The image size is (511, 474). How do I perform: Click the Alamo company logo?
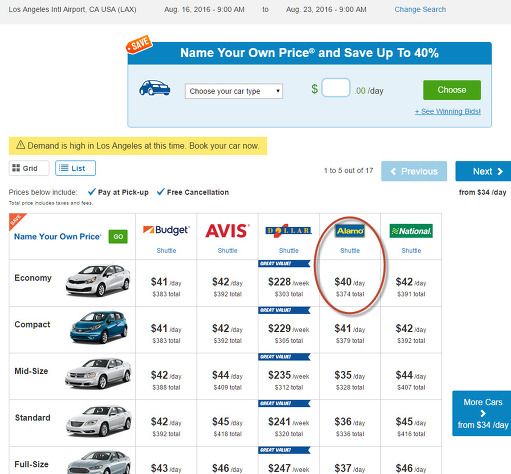350,231
